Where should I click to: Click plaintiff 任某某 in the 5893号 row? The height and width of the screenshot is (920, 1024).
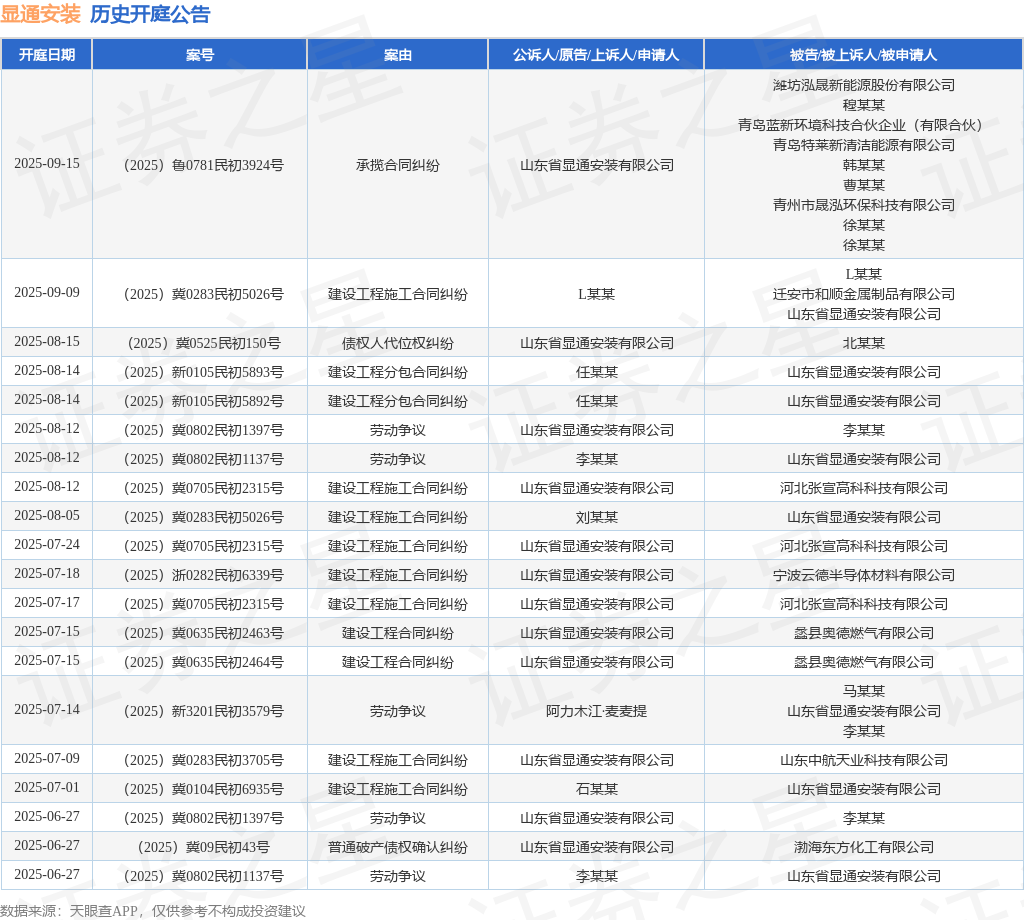[596, 372]
